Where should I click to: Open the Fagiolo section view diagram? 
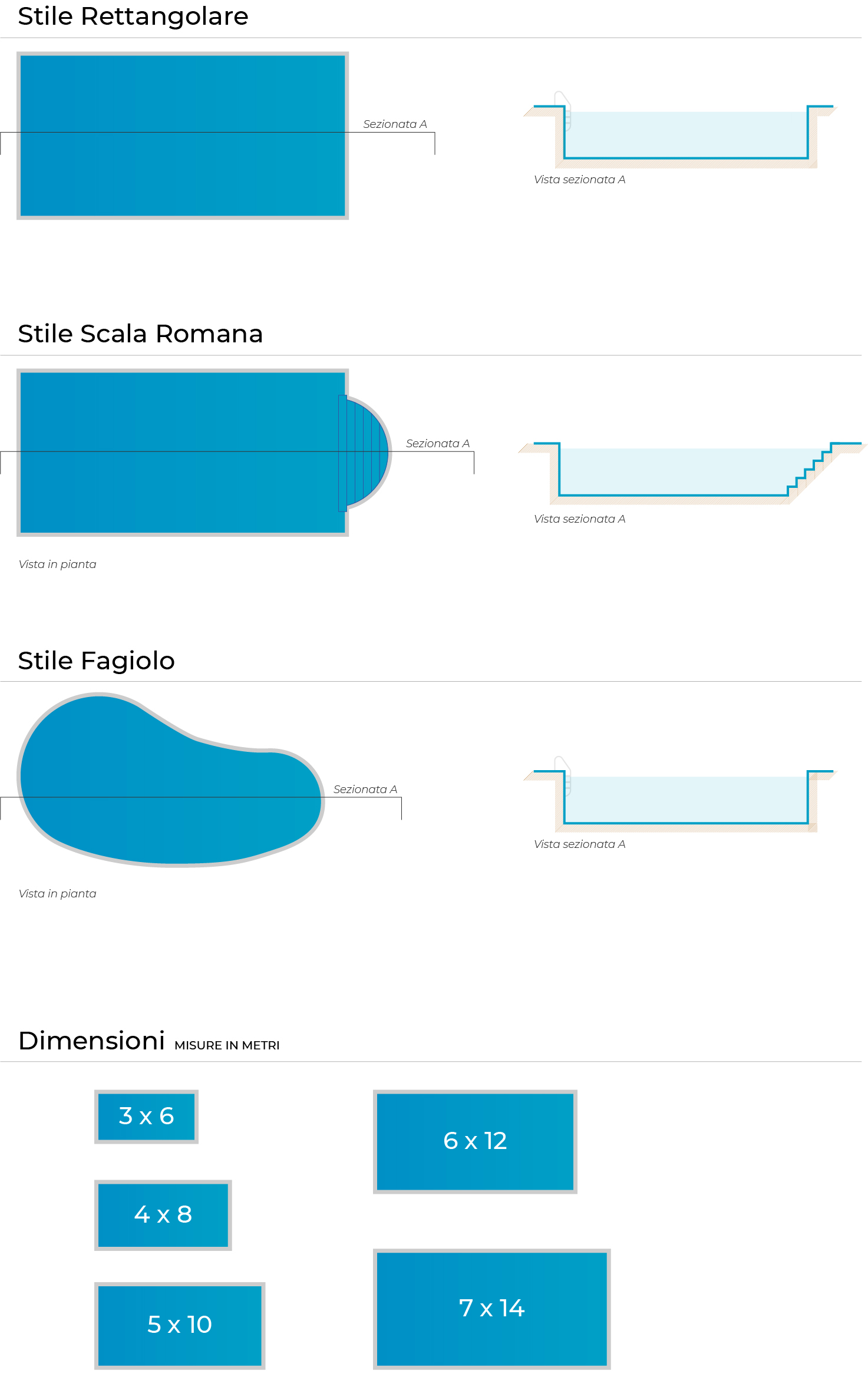pos(680,794)
